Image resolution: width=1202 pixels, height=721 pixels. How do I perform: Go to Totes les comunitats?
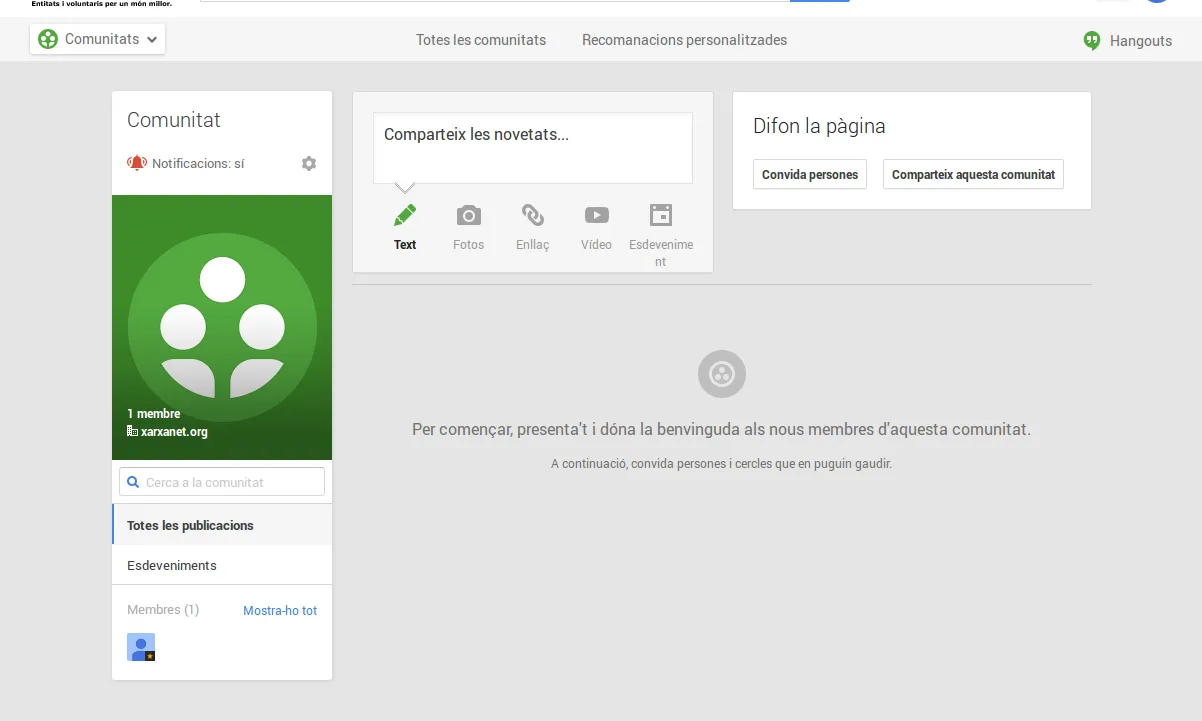[x=481, y=40]
